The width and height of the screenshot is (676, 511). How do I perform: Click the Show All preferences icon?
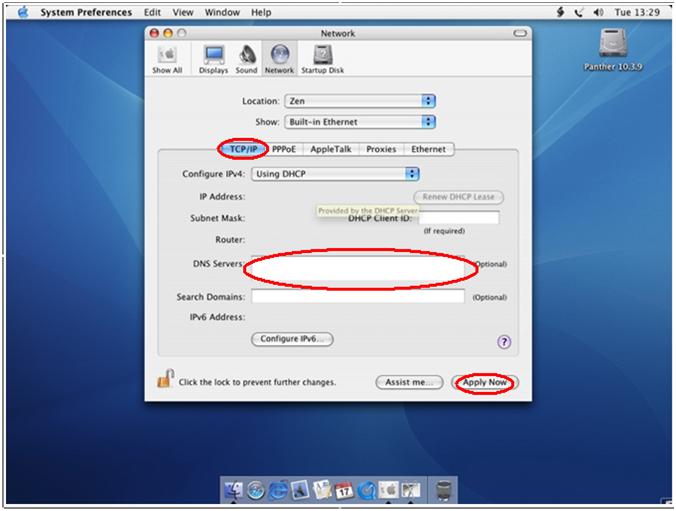pyautogui.click(x=167, y=58)
